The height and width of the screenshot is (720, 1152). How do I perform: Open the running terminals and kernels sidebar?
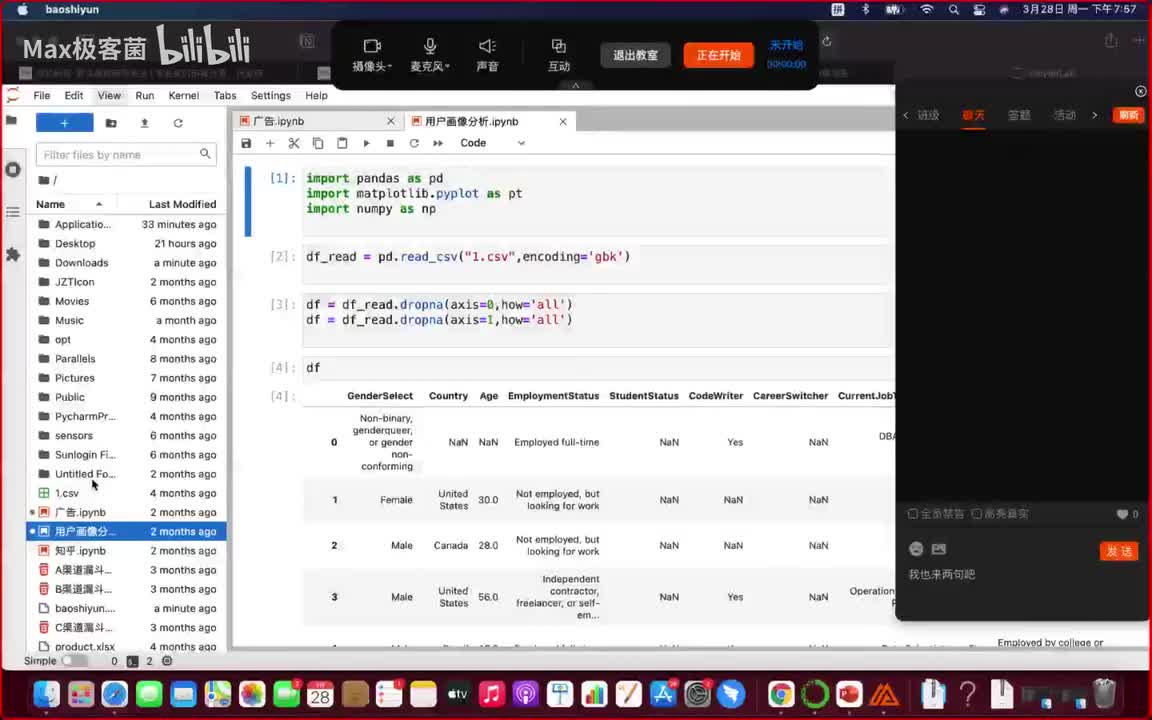(x=12, y=170)
